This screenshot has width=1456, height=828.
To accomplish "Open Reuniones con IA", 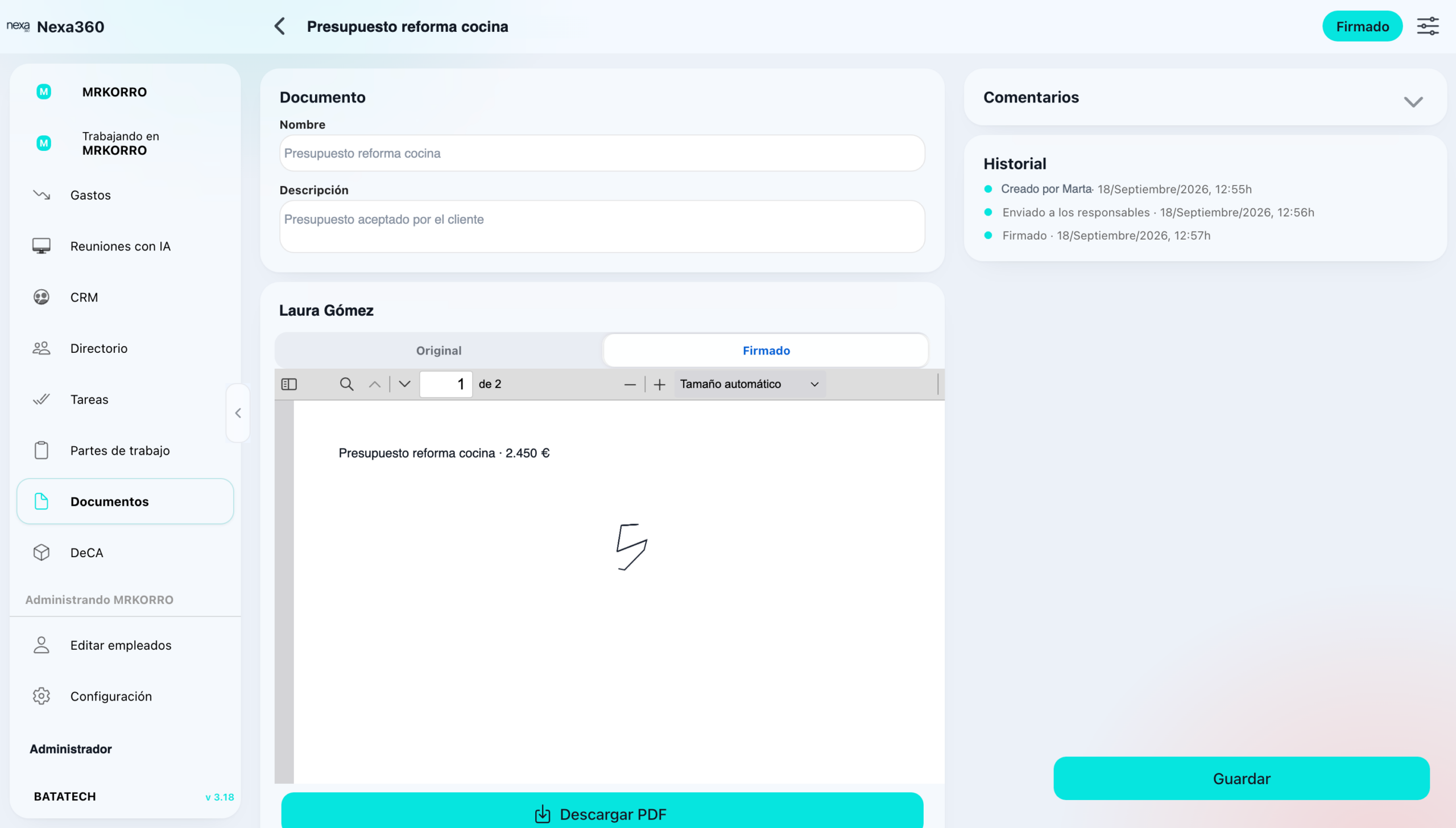I will pos(125,246).
